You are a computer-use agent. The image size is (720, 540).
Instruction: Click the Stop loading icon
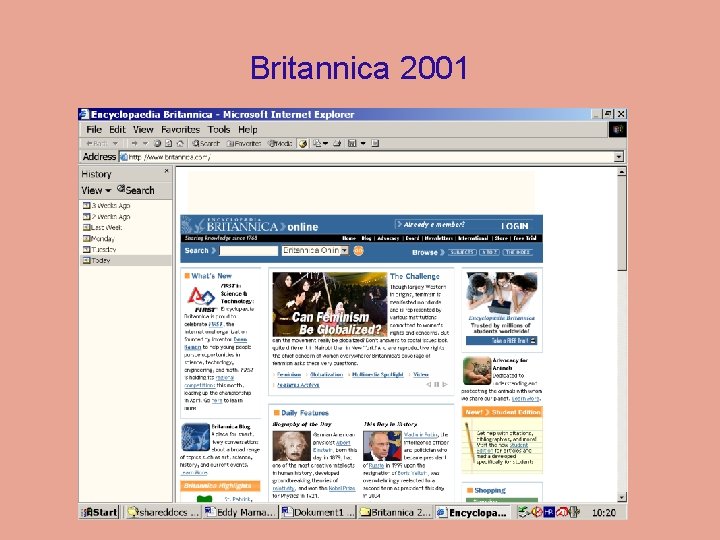pos(158,143)
